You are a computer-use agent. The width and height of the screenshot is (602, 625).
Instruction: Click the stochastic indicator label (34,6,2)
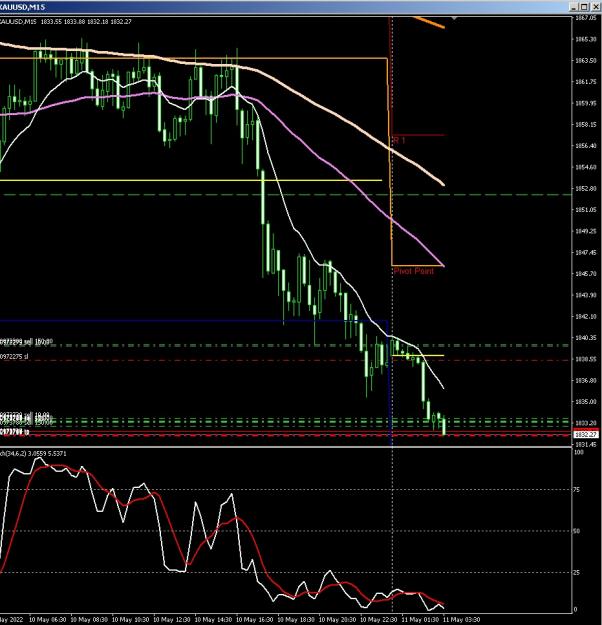[33, 454]
